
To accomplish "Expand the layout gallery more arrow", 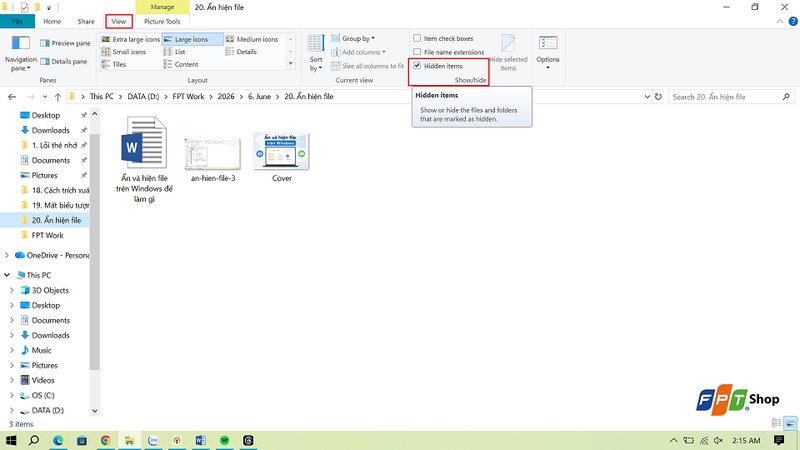I will [291, 64].
